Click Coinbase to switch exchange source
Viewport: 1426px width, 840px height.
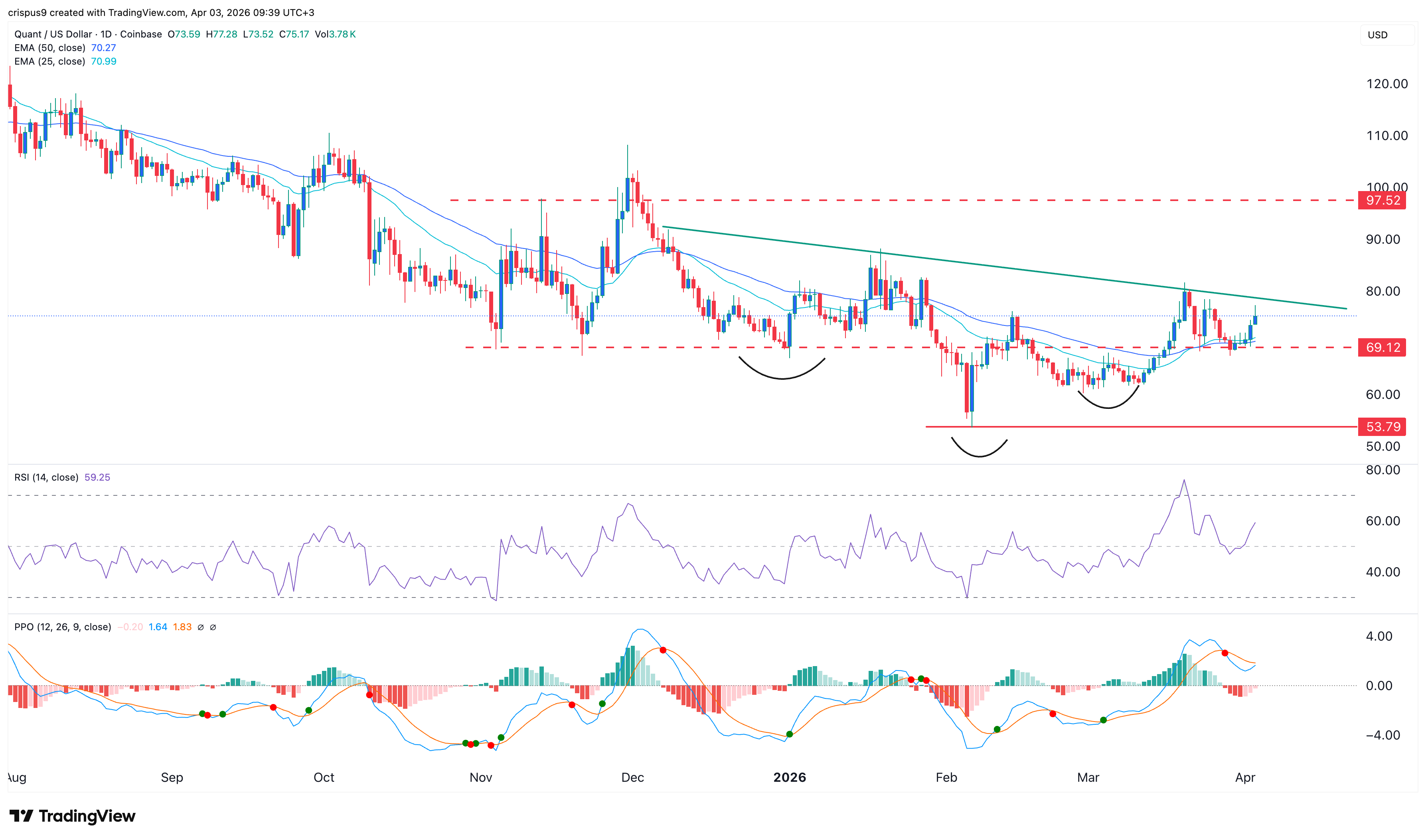[x=142, y=34]
